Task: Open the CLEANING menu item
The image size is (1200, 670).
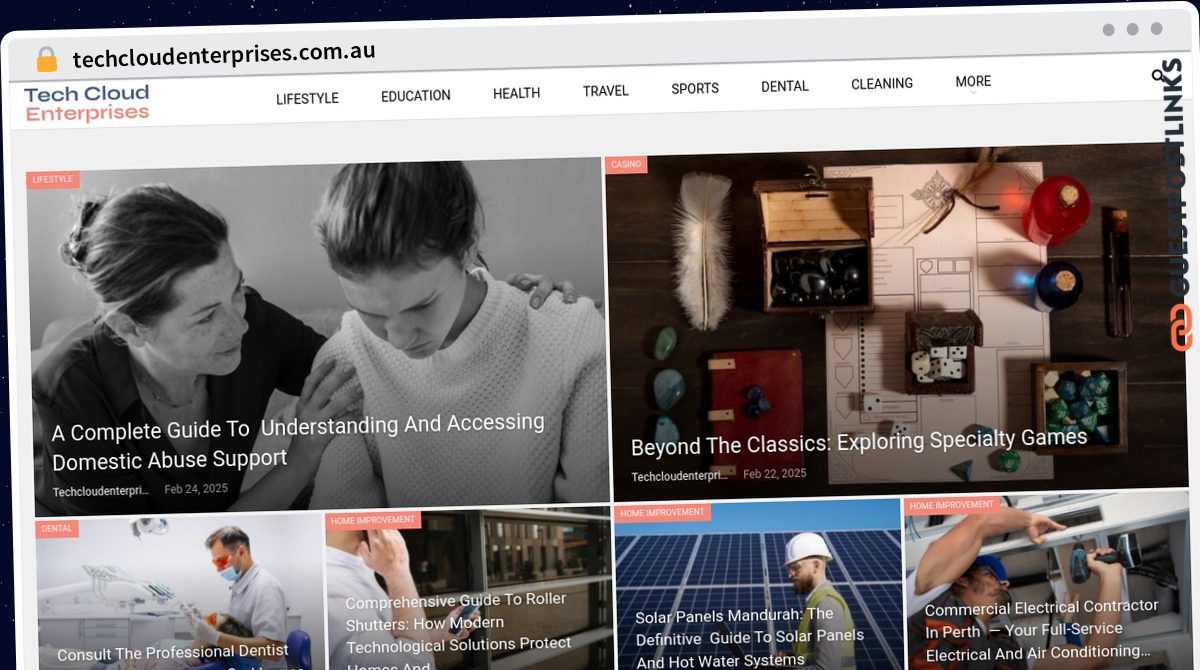Action: coord(882,84)
